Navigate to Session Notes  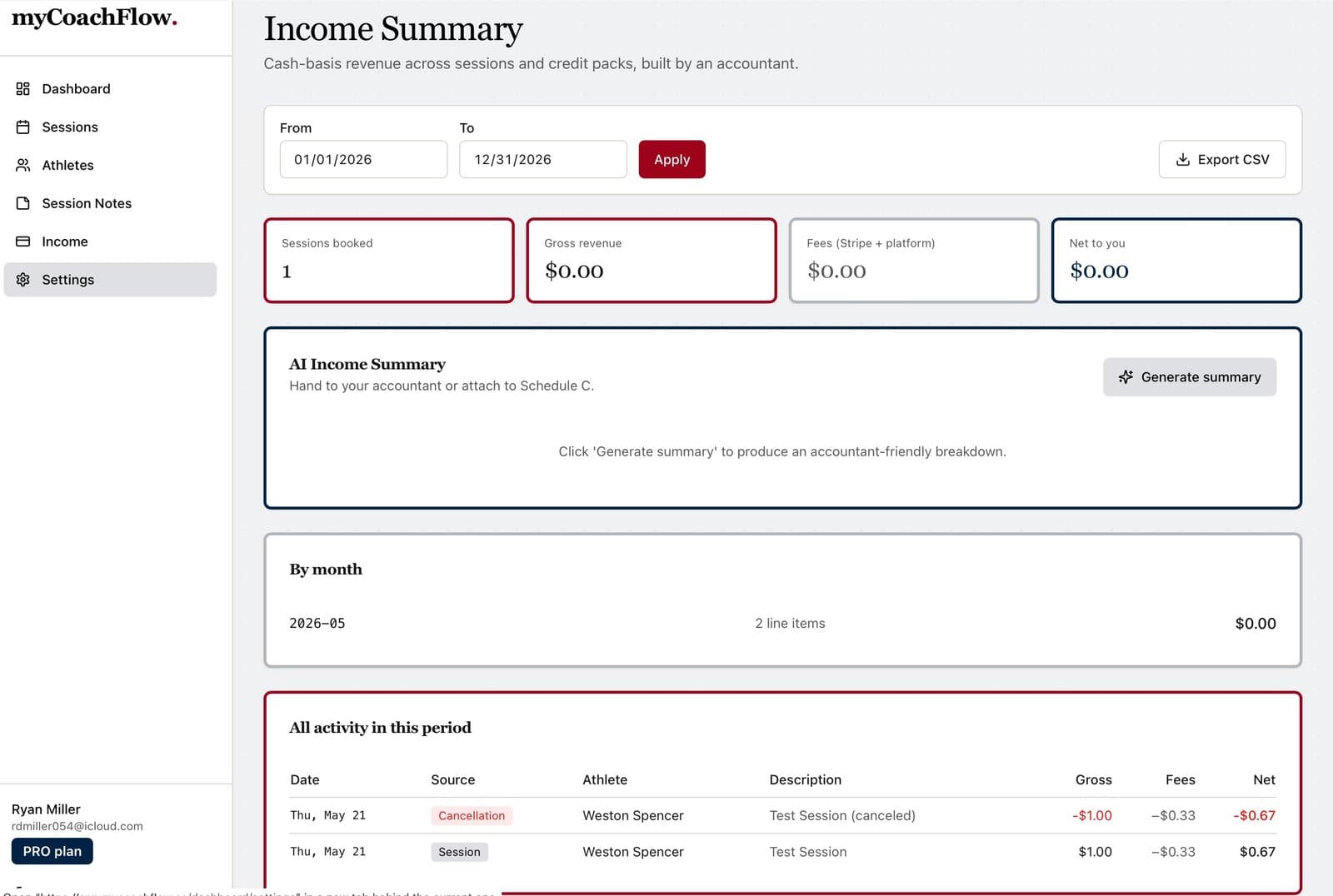click(x=110, y=204)
